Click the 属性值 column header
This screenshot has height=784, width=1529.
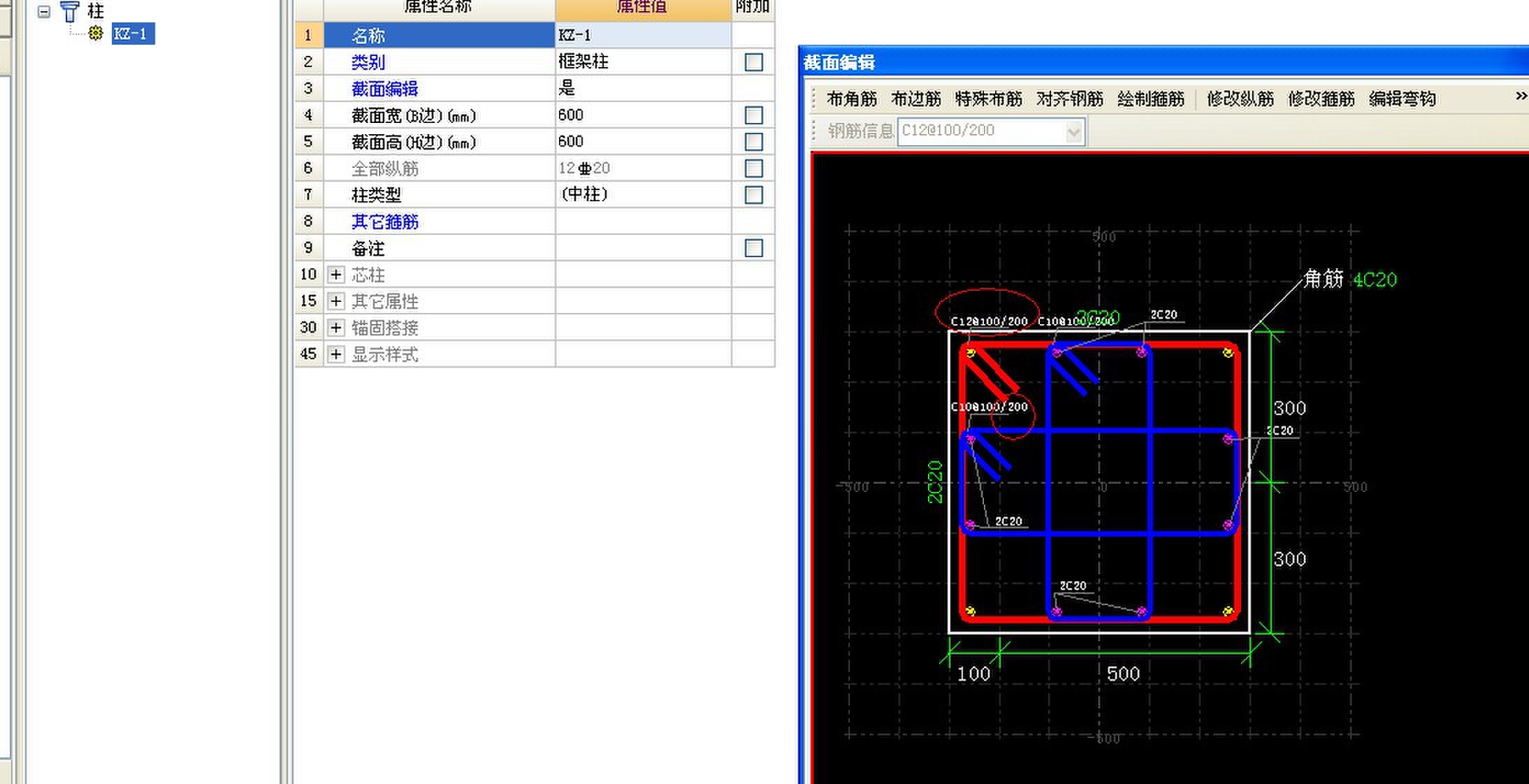643,9
